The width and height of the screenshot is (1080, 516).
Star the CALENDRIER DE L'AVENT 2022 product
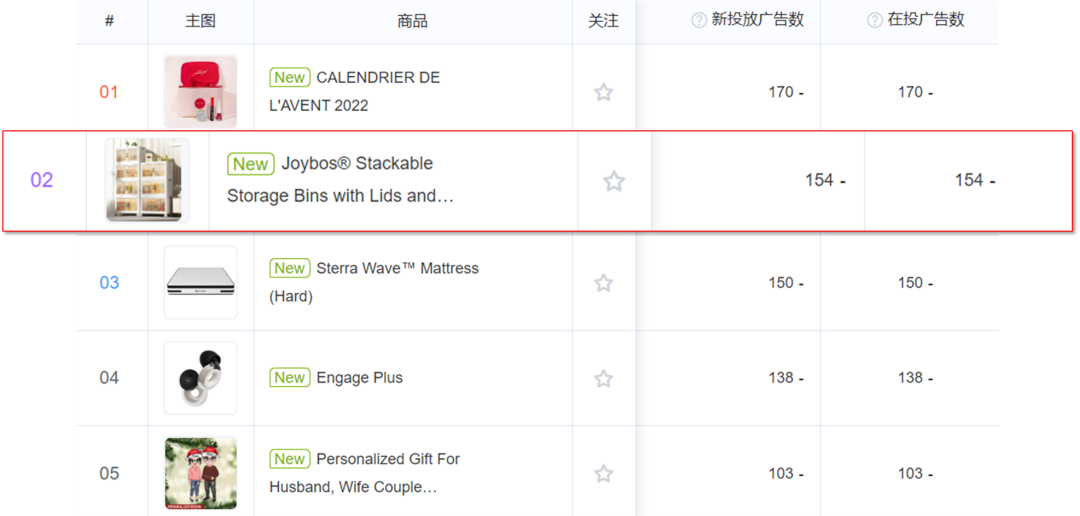[x=603, y=92]
